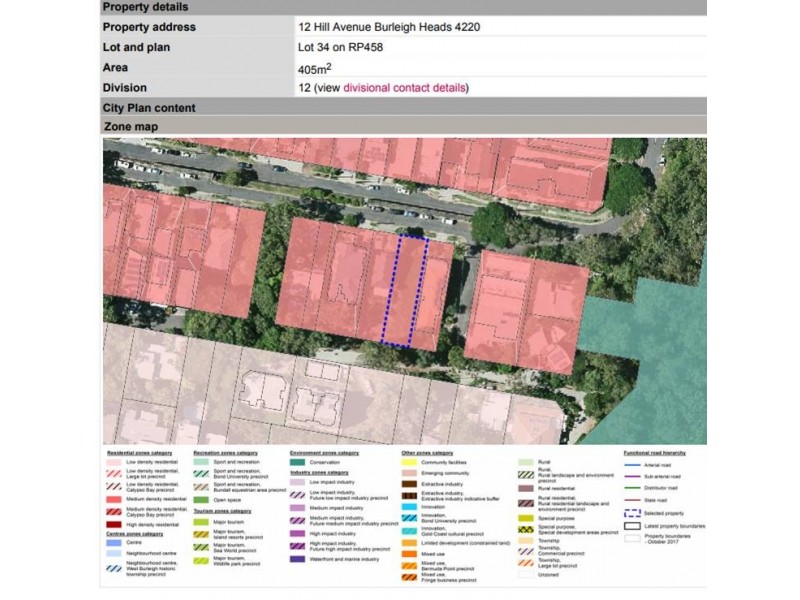800x600 pixels.
Task: Click the Residential zones category heading
Action: point(139,453)
